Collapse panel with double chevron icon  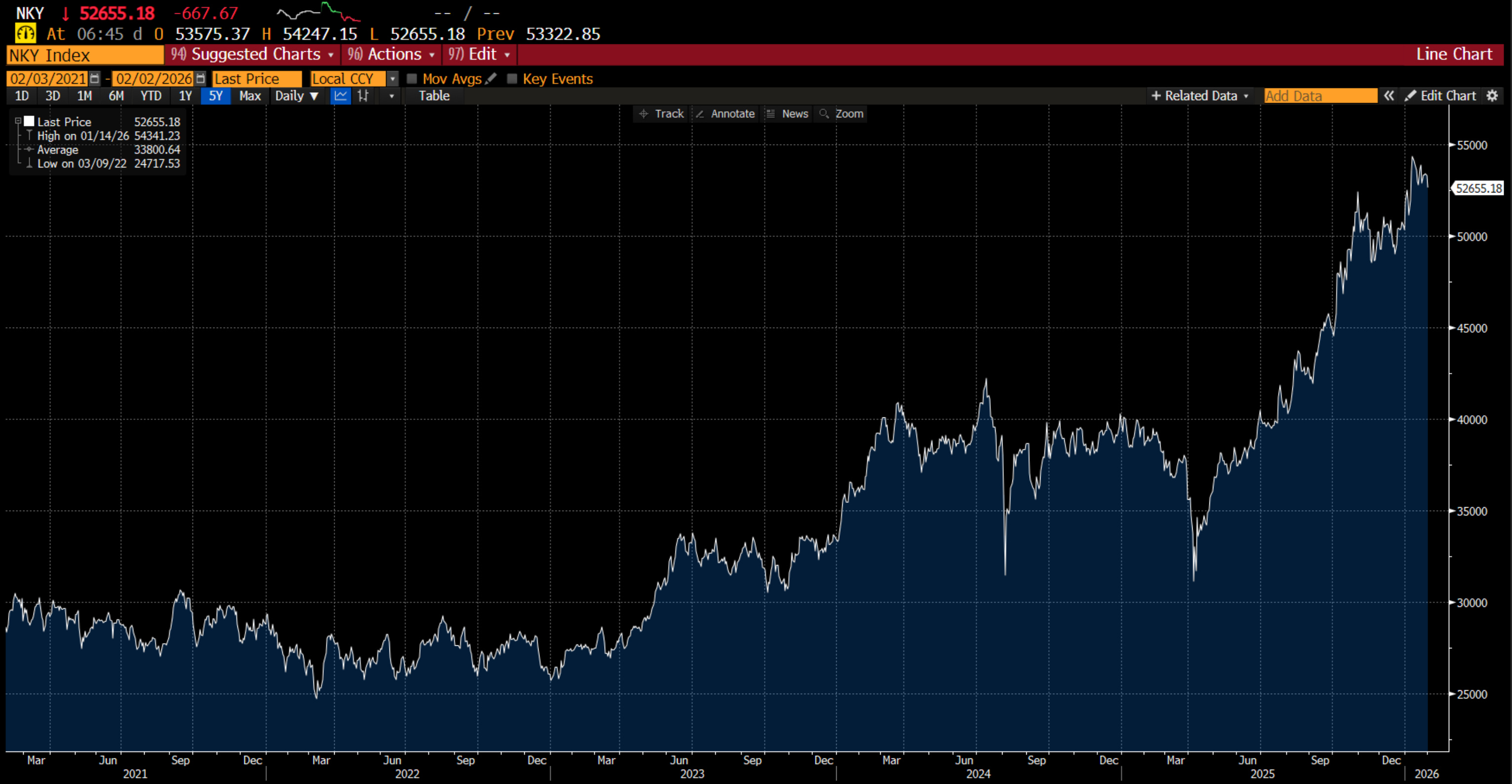[1389, 96]
